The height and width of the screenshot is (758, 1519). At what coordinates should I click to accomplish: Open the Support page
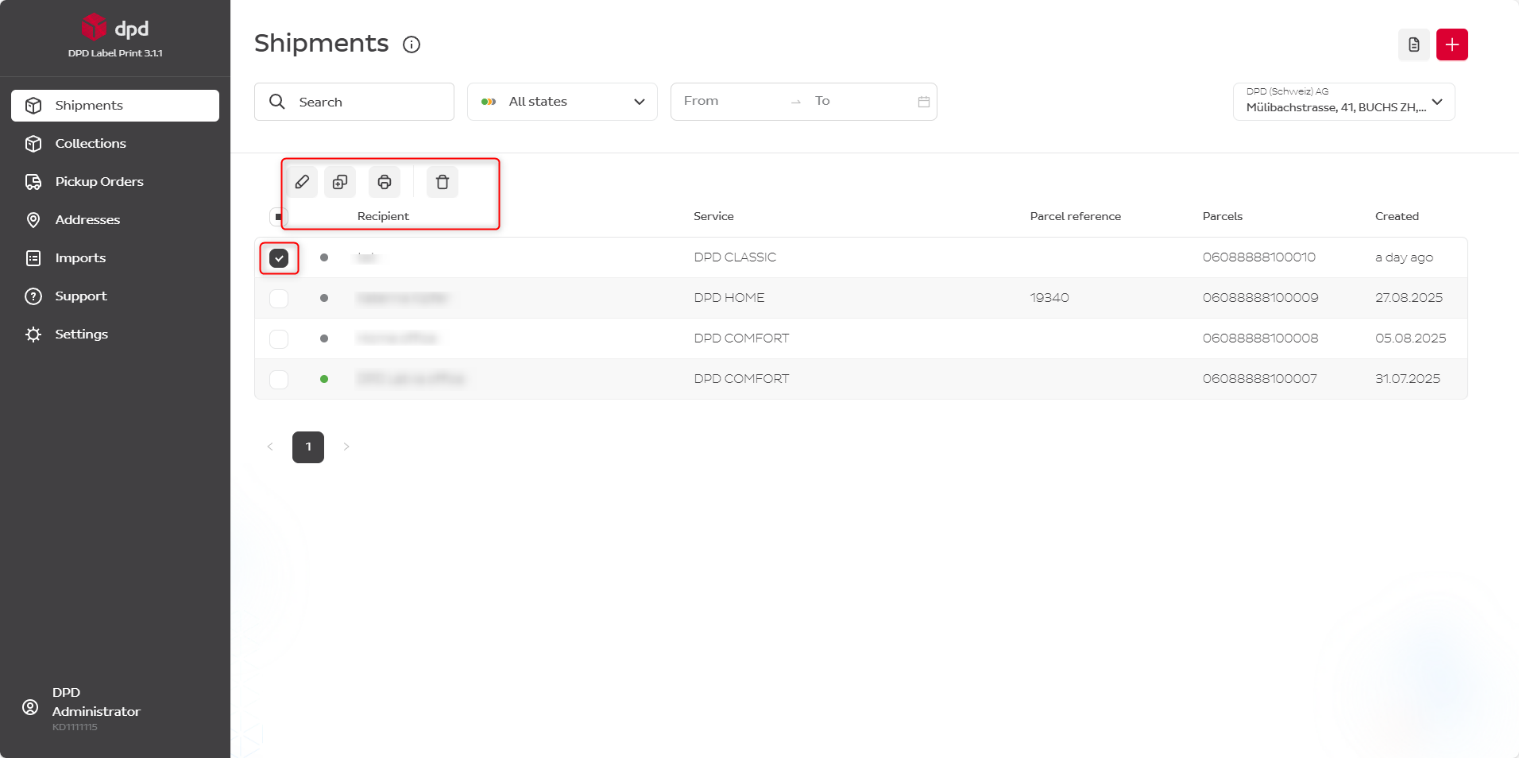[115, 296]
